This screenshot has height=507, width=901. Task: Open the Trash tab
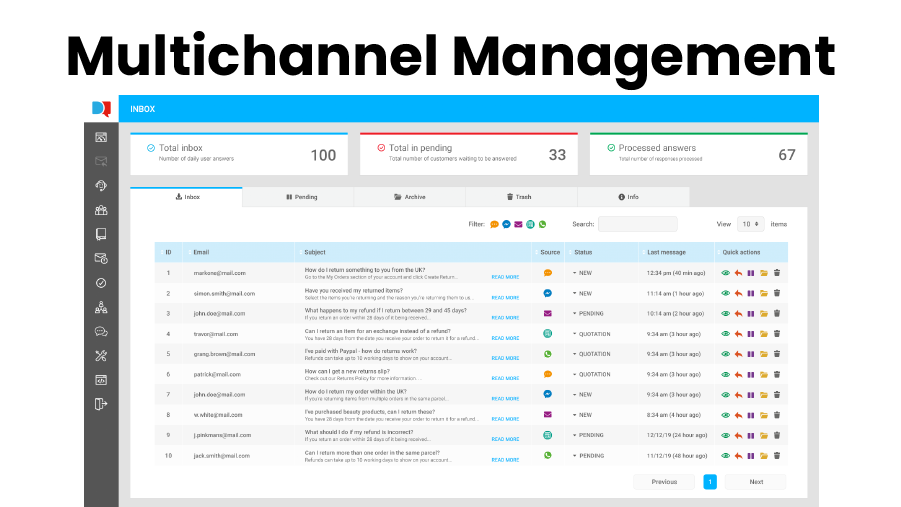[x=518, y=197]
